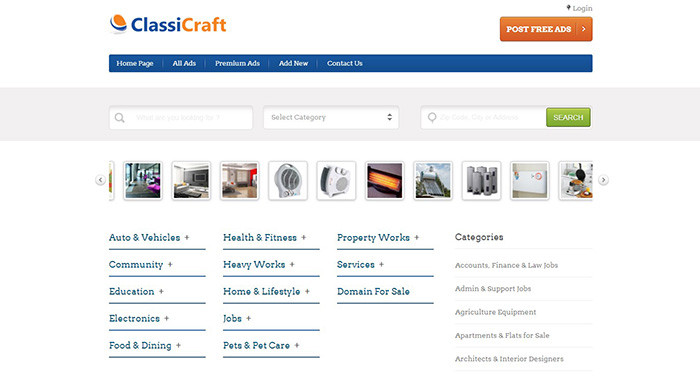700x377 pixels.
Task: Select the glowing infrared heater thumbnail
Action: (x=384, y=180)
